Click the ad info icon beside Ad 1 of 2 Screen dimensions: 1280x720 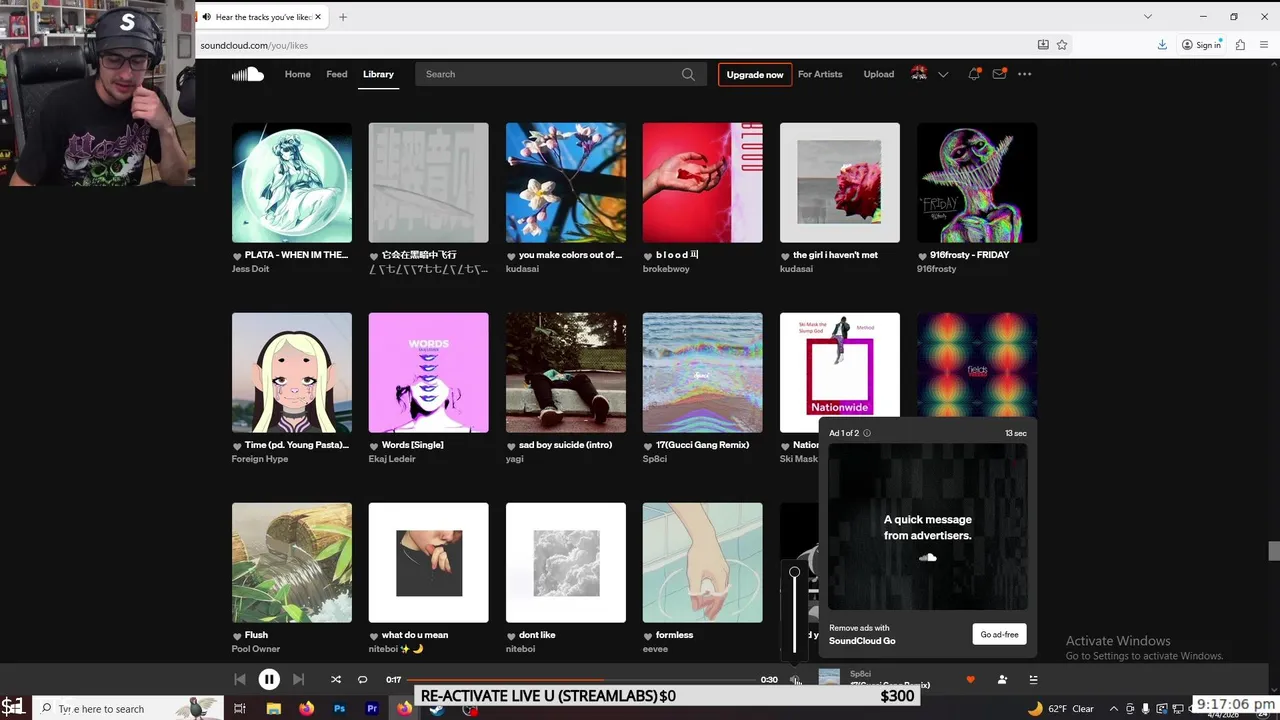(x=867, y=433)
